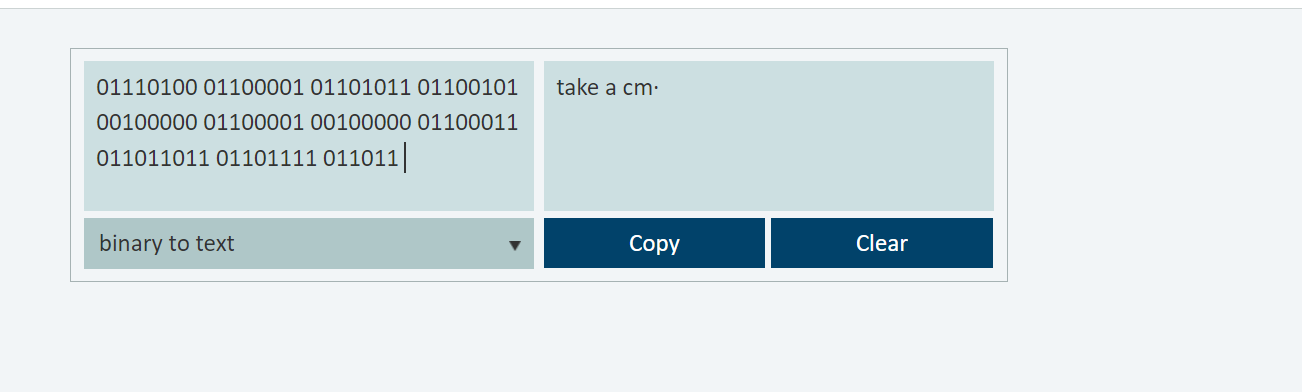Click the first byte 01110100 in input

tap(147, 88)
